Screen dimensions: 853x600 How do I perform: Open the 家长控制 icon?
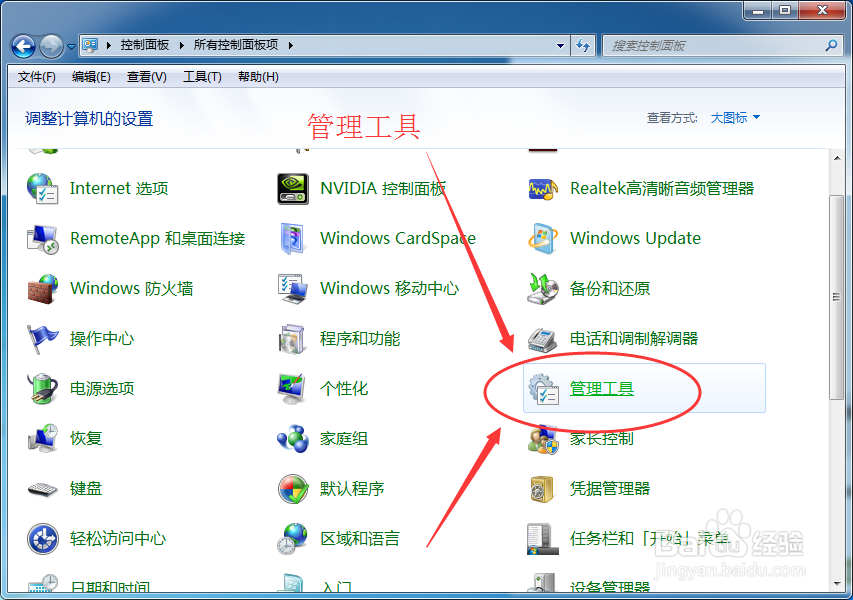point(543,439)
